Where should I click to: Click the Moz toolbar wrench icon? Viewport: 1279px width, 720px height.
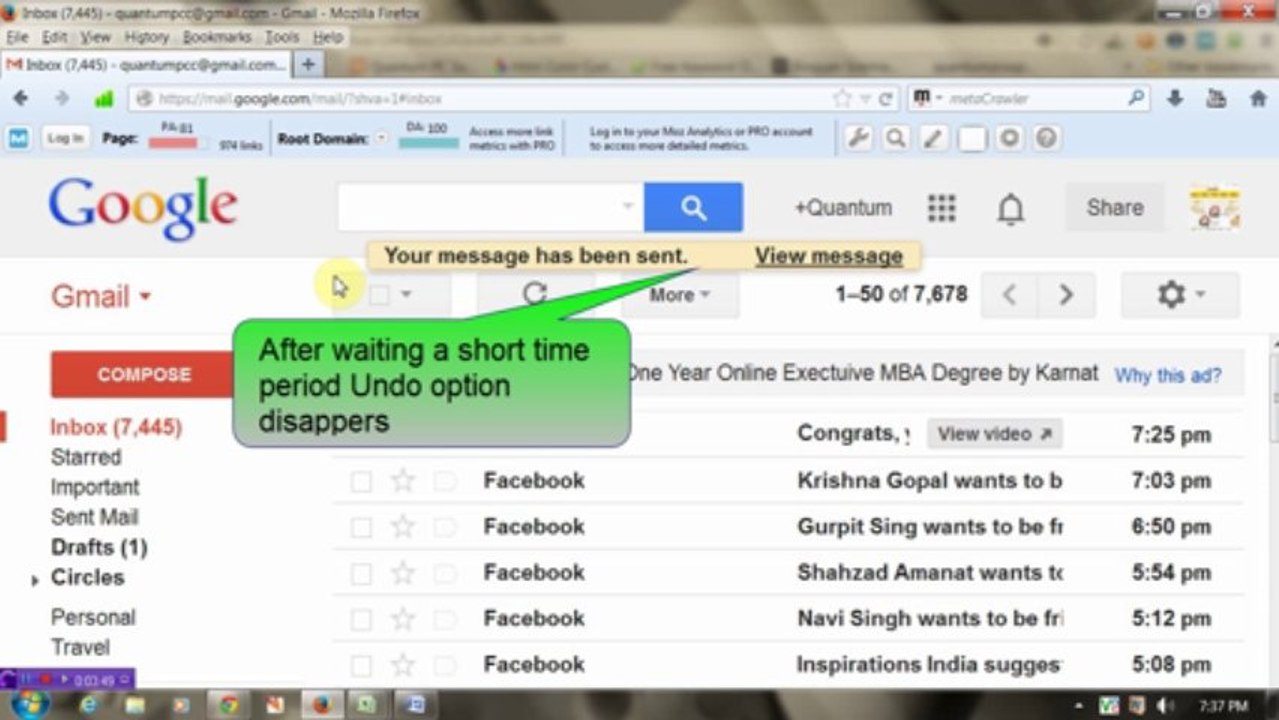pyautogui.click(x=858, y=138)
